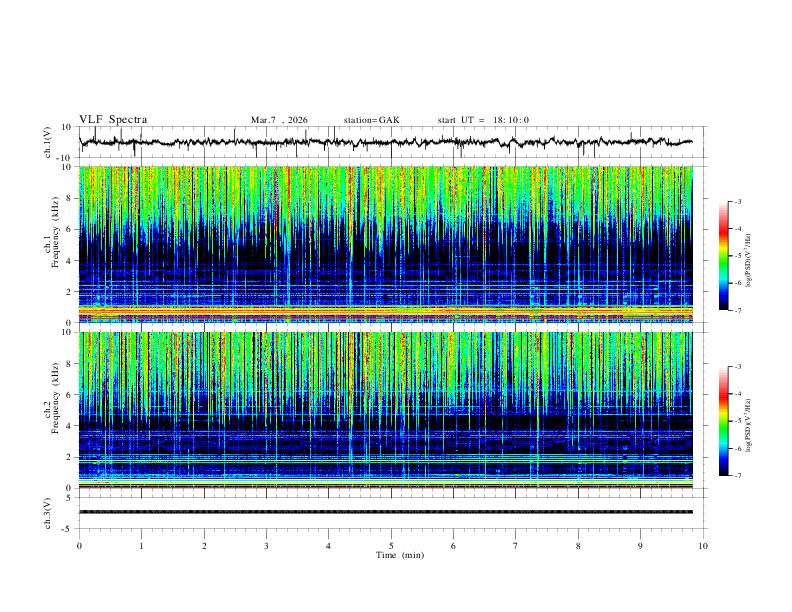Click the ch.1 voltage waveform trace
The image size is (792, 612).
[x=385, y=142]
